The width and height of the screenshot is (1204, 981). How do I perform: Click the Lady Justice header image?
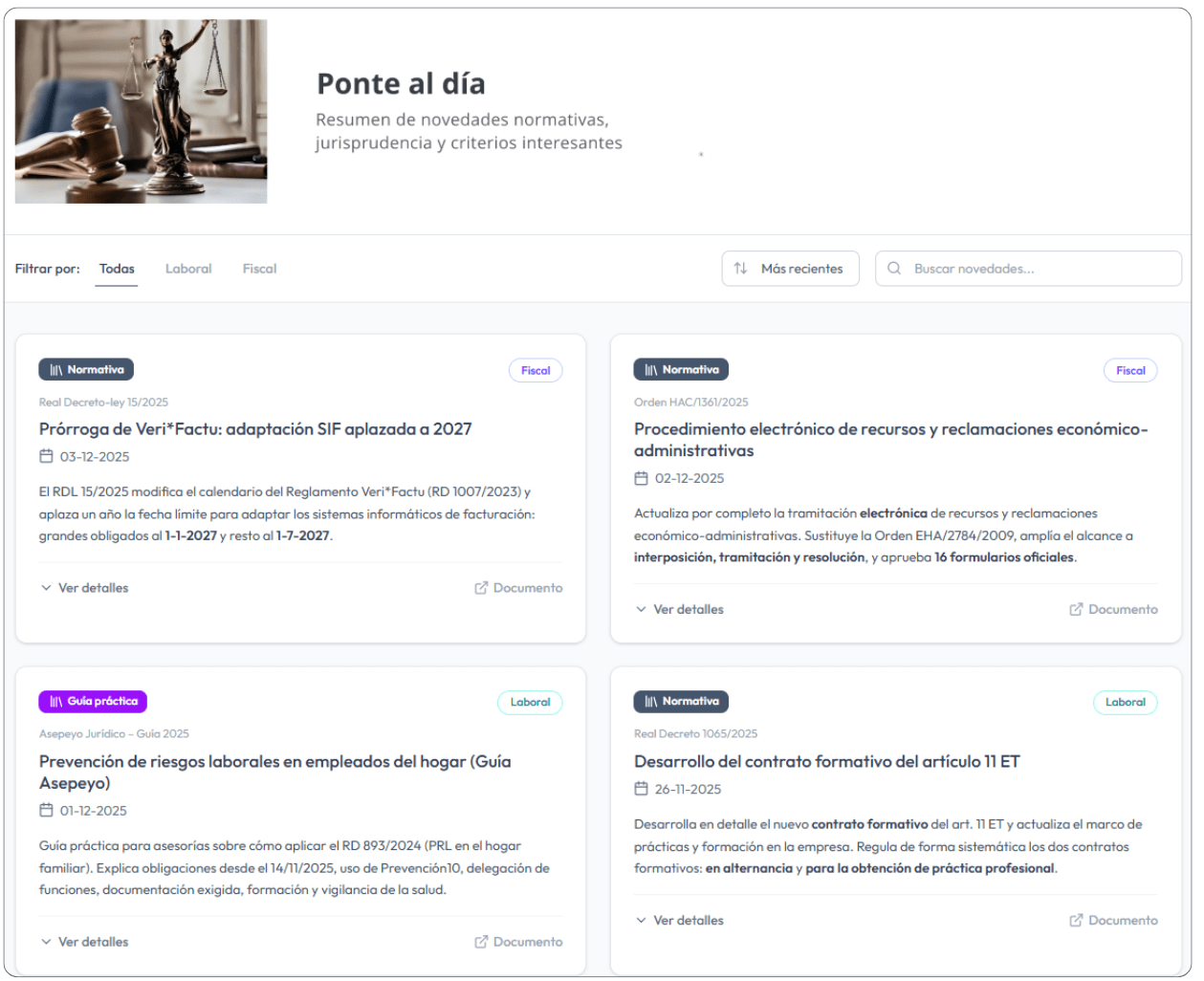pyautogui.click(x=142, y=112)
